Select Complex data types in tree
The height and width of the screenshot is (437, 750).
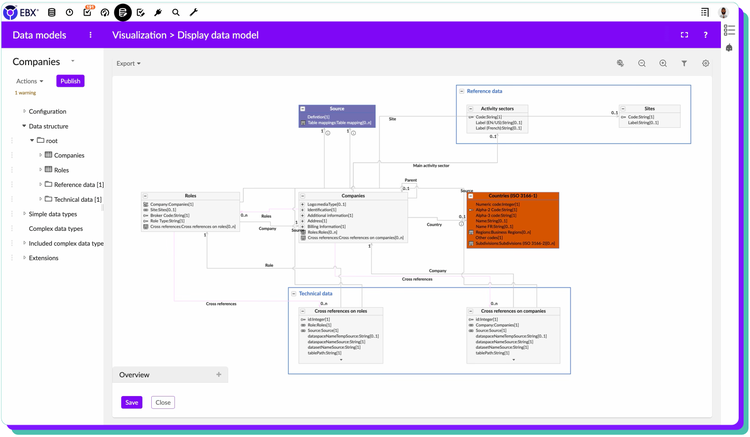[x=55, y=229]
